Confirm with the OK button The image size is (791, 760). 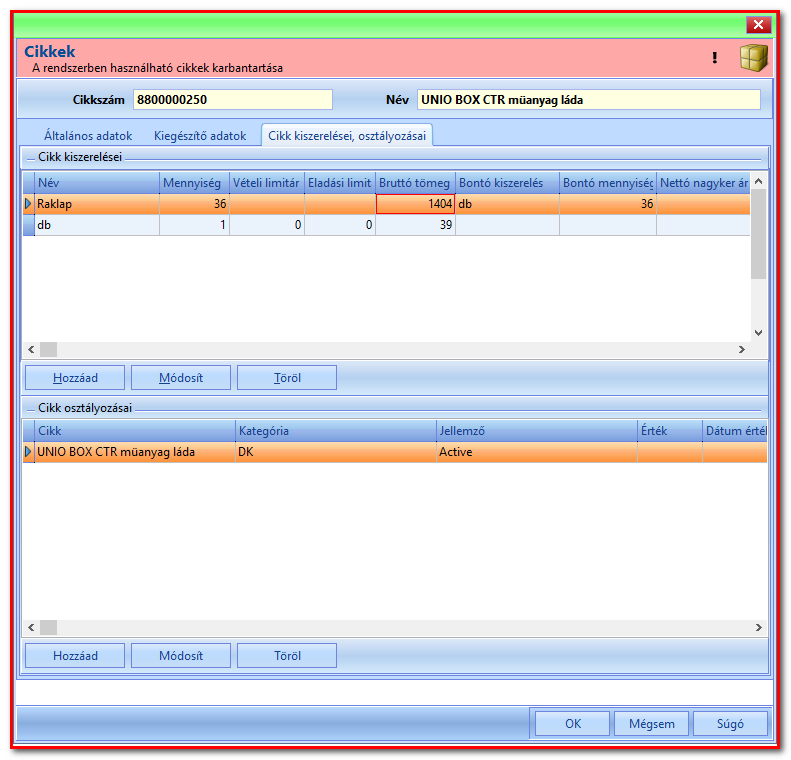click(x=573, y=724)
